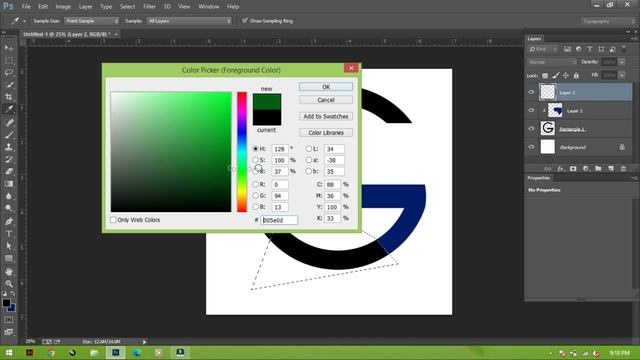The width and height of the screenshot is (640, 360).
Task: Click OK in the Color Picker
Action: tap(326, 87)
